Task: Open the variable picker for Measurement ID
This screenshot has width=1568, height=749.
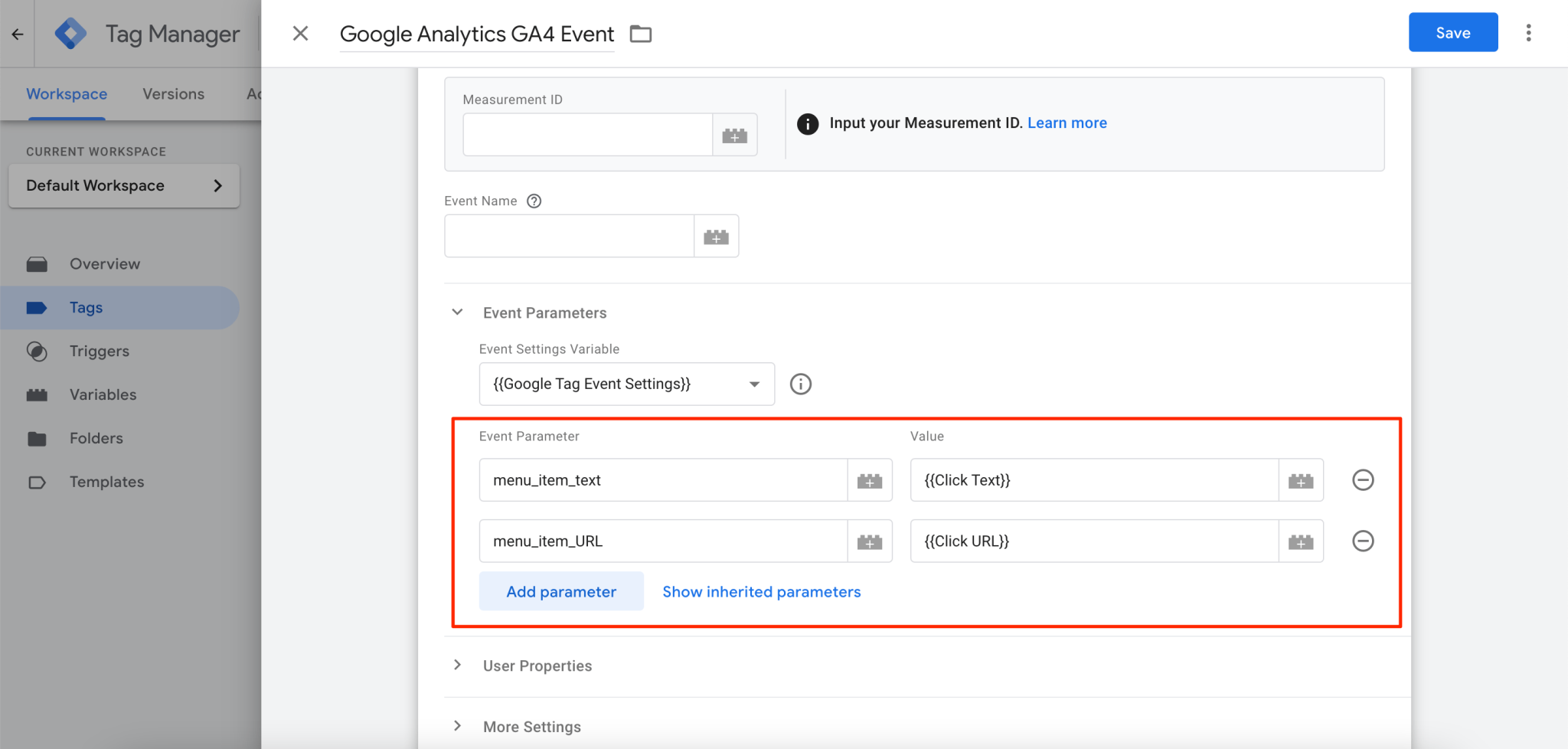Action: pos(734,134)
